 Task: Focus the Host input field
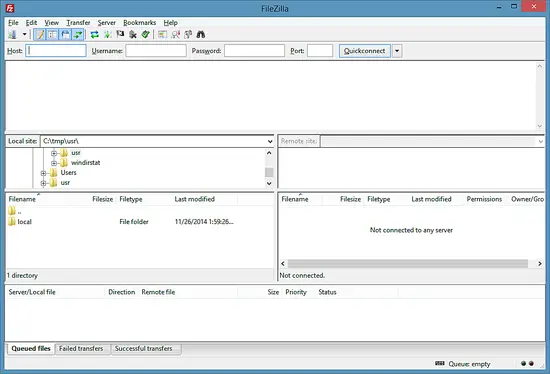tap(56, 51)
